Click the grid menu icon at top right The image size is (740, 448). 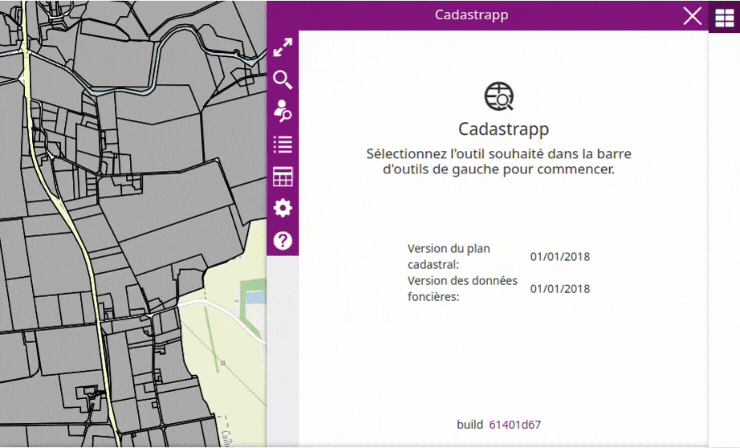724,17
